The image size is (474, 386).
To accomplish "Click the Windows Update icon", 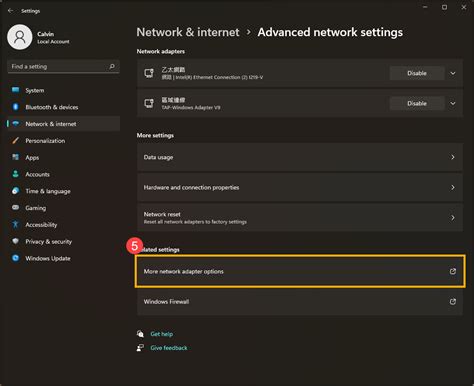I will click(15, 258).
